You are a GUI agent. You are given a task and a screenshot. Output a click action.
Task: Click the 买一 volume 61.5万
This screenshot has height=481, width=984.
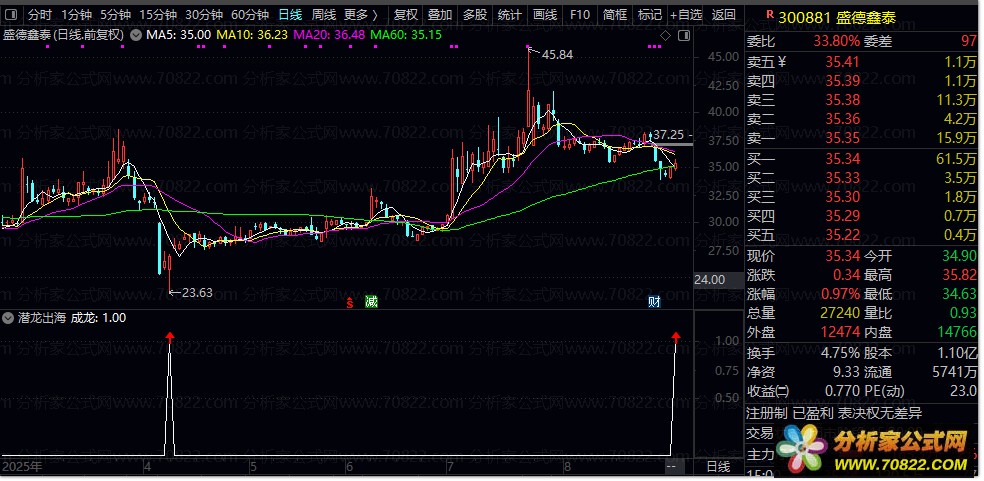(x=956, y=159)
